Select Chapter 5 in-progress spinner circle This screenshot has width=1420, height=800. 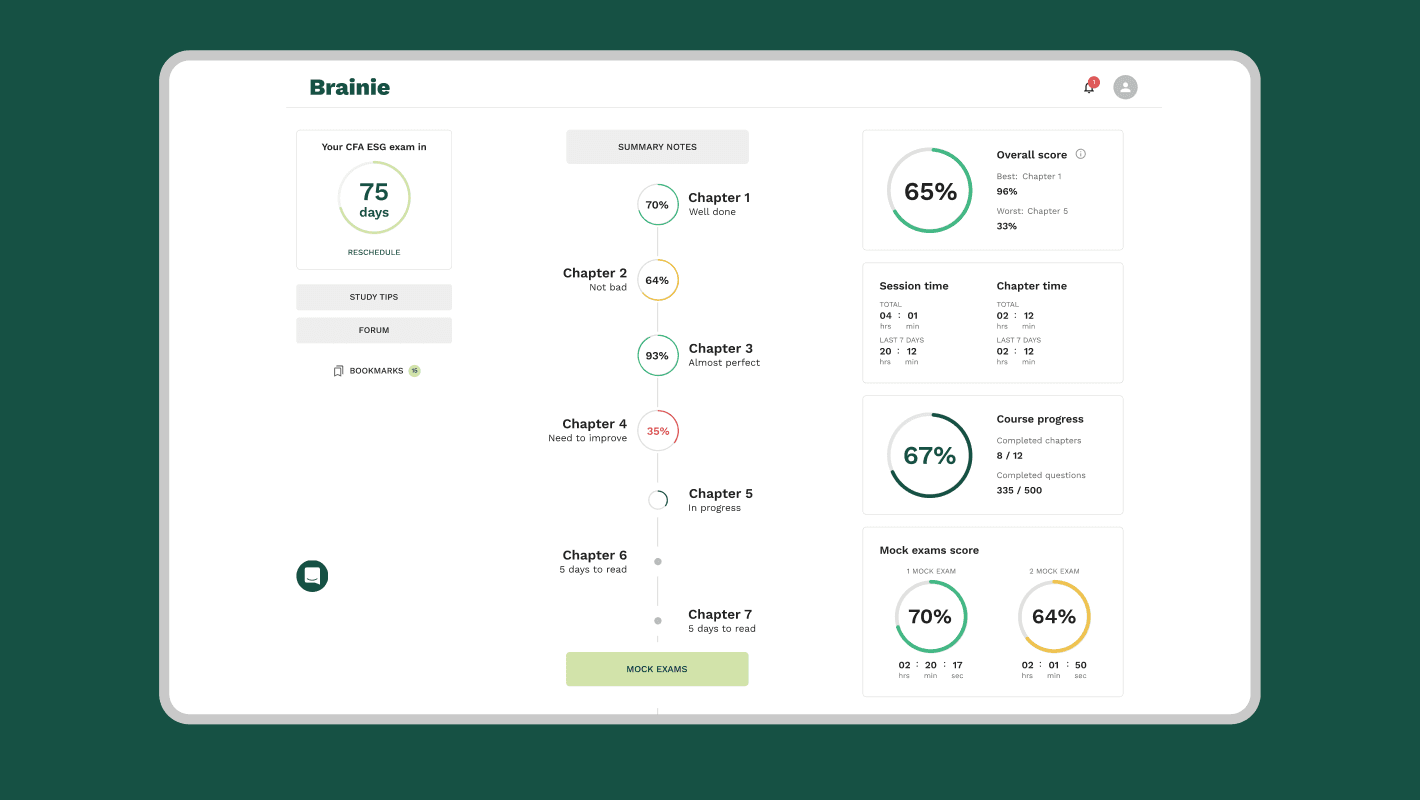(x=658, y=500)
